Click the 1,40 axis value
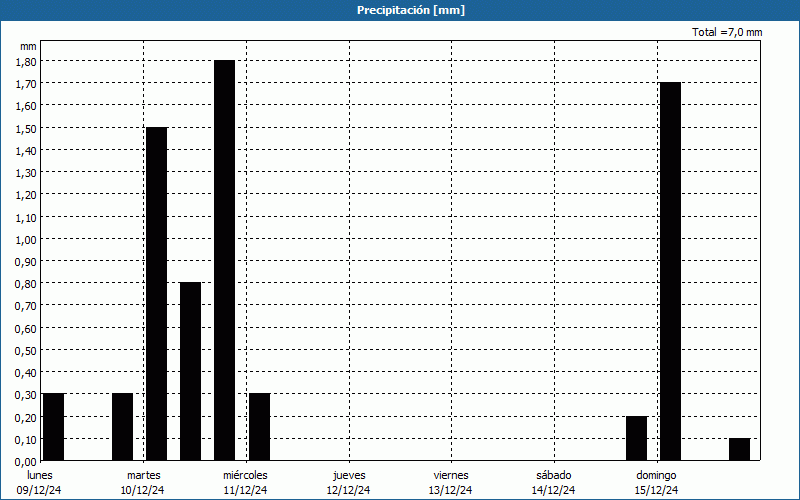Screen dimensions: 800x500 point(26,151)
